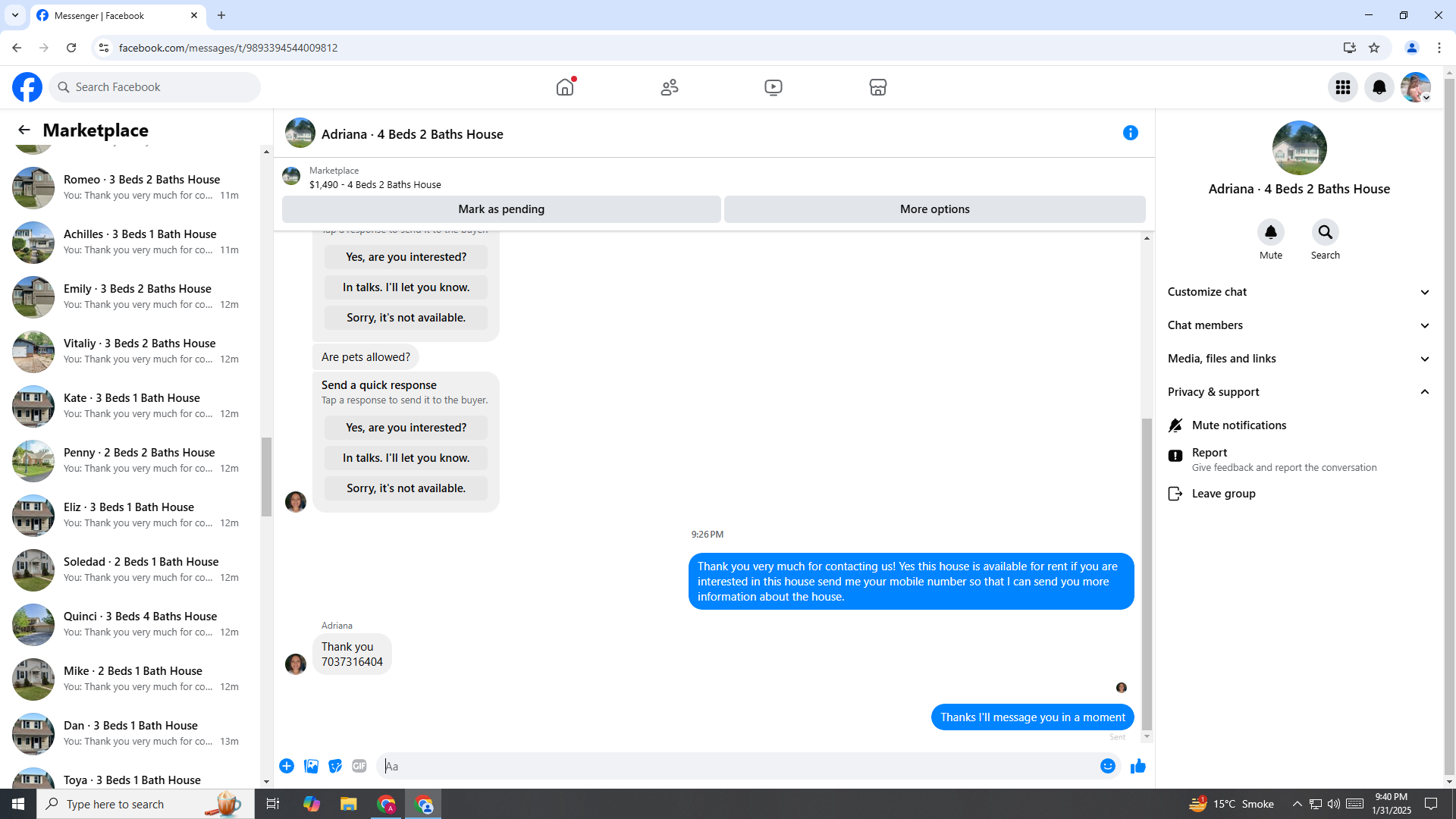Collapse the Privacy & support section
Image resolution: width=1456 pixels, height=819 pixels.
(x=1299, y=392)
